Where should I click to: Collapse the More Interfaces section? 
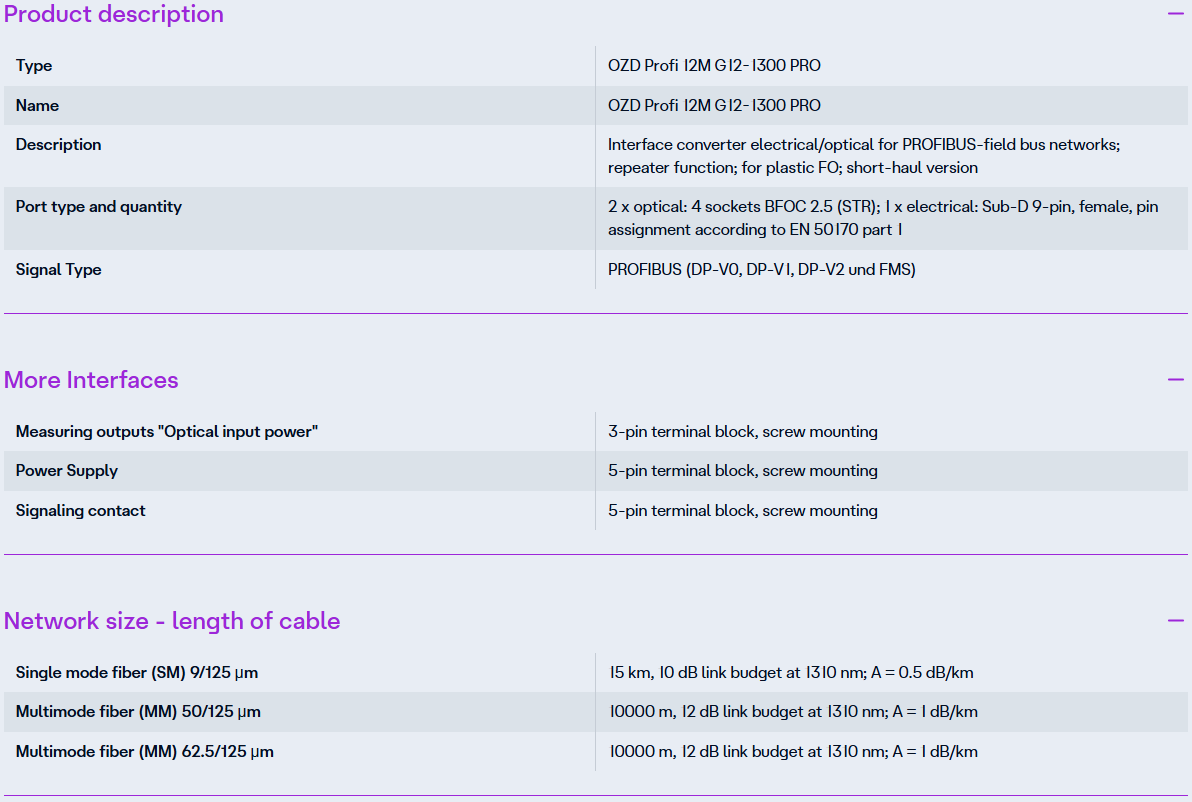click(1175, 379)
